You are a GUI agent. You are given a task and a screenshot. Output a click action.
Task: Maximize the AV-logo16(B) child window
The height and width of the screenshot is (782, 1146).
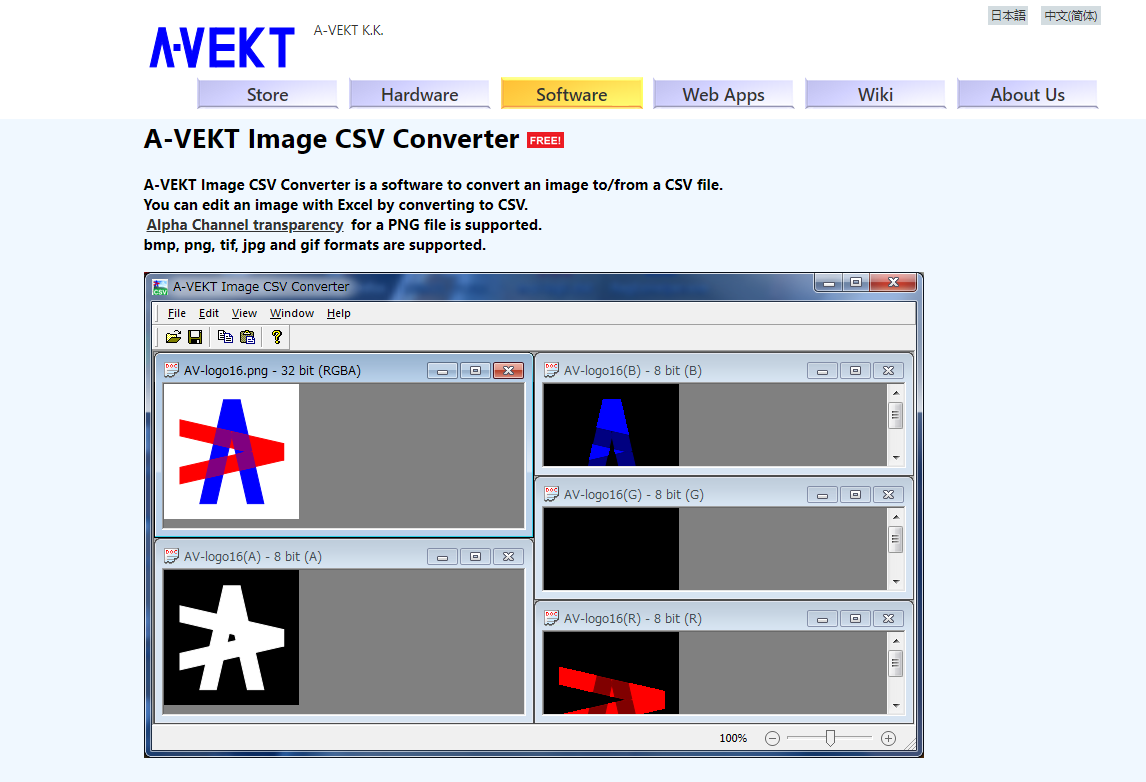(x=855, y=371)
